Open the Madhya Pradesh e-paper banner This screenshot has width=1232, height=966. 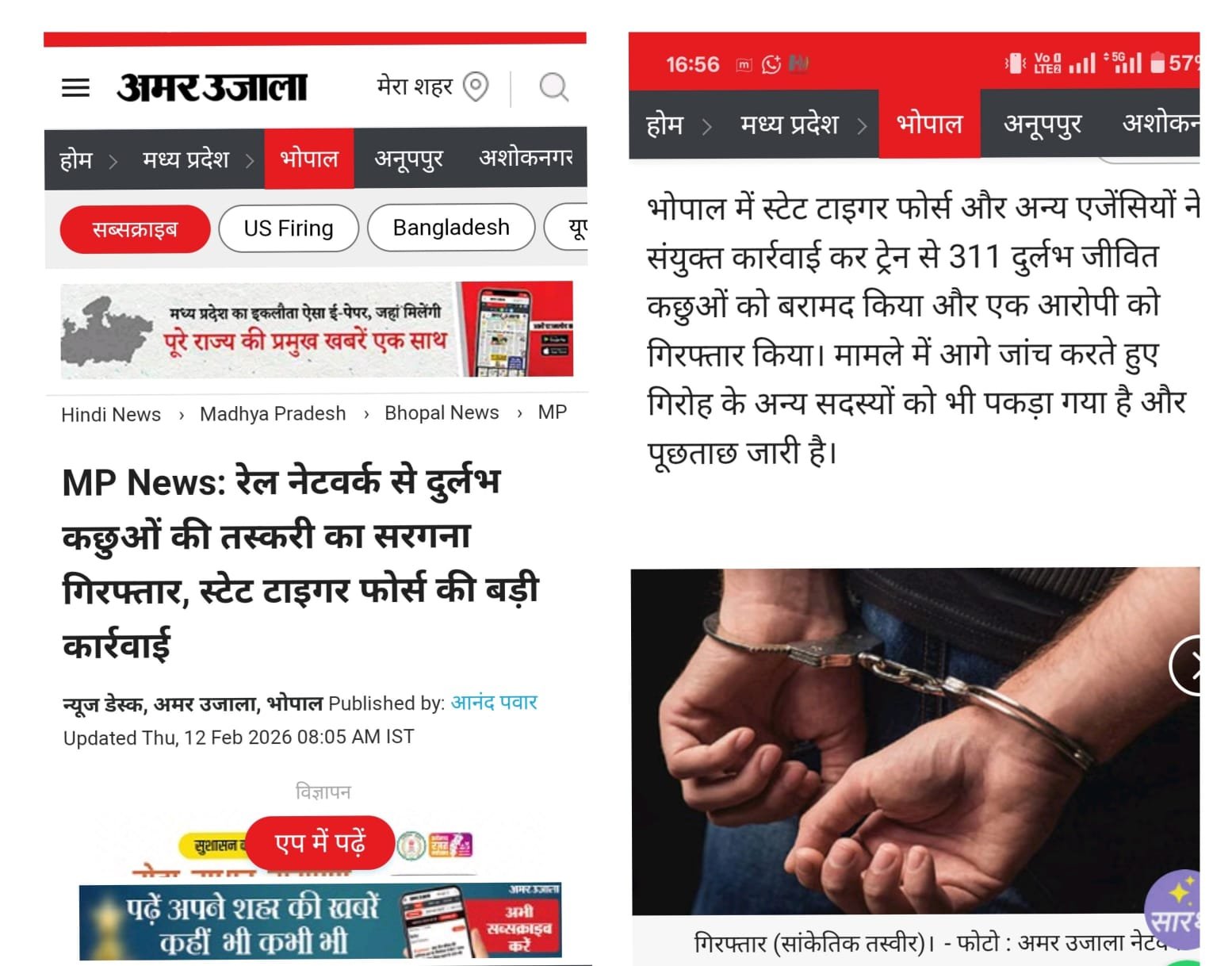pos(317,329)
